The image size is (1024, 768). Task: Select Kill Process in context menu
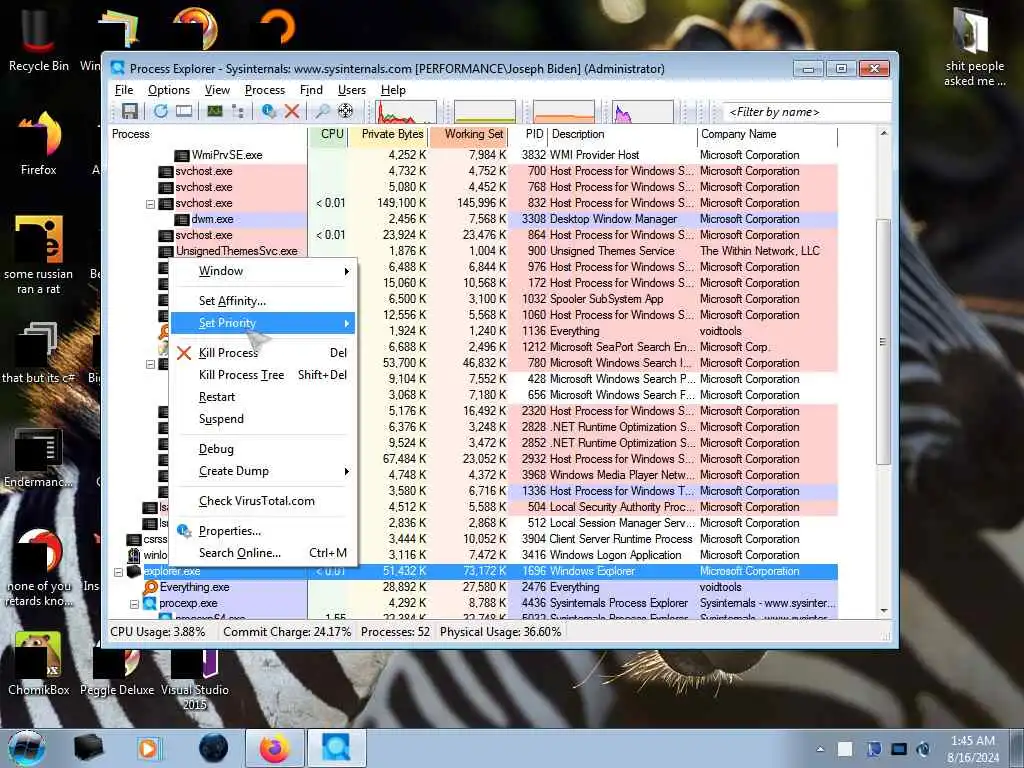[x=263, y=353]
